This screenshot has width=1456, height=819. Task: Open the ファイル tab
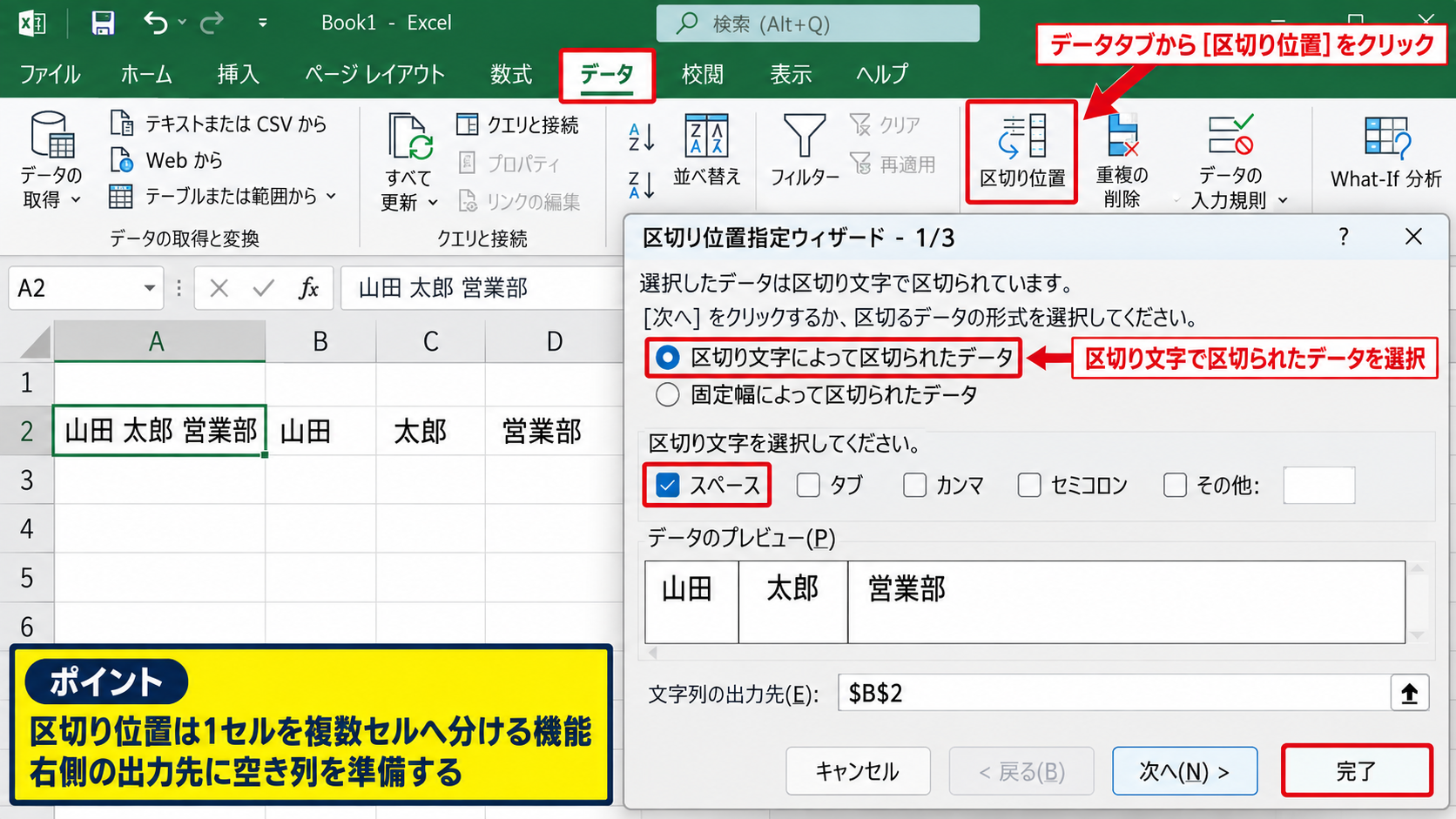click(51, 75)
